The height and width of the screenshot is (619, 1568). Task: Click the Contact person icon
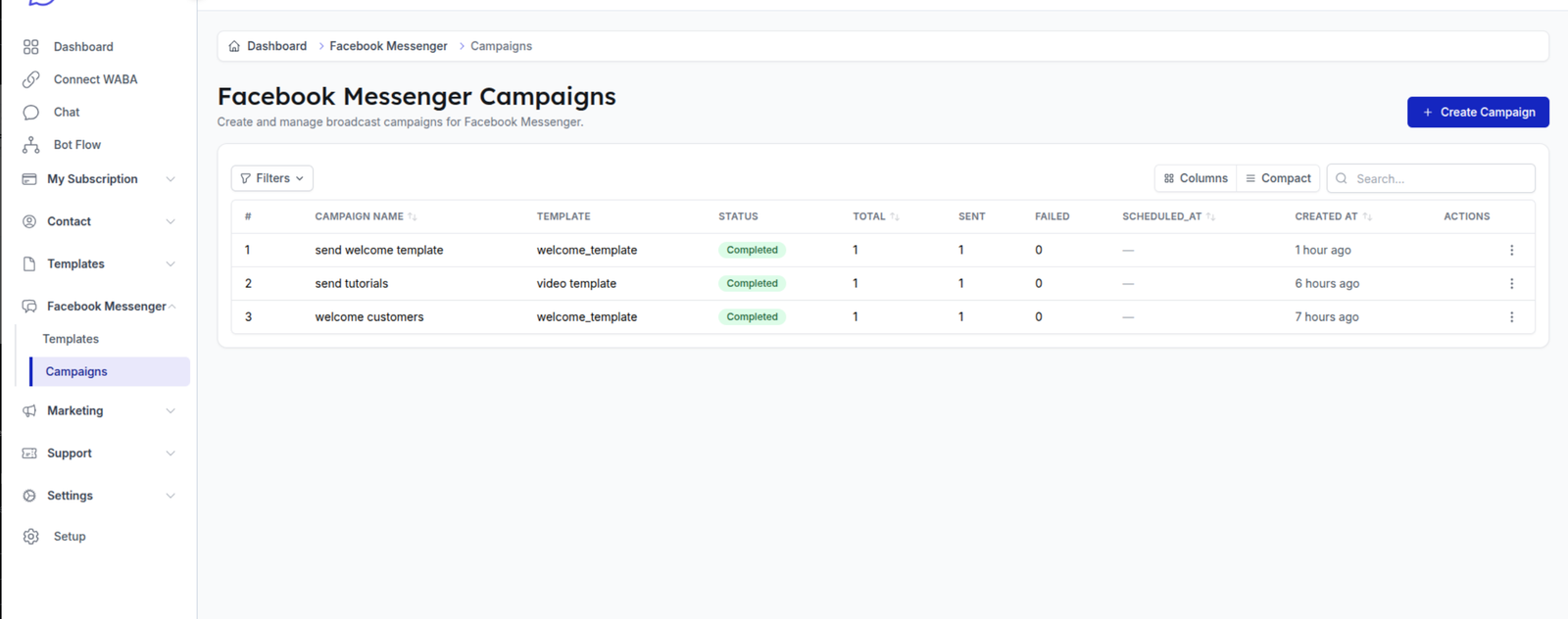(29, 221)
